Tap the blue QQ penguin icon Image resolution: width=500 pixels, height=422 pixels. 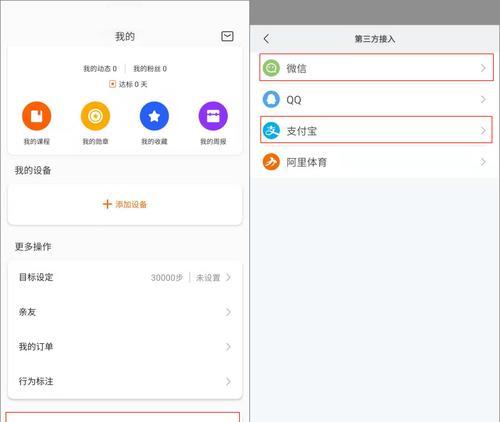click(x=271, y=99)
